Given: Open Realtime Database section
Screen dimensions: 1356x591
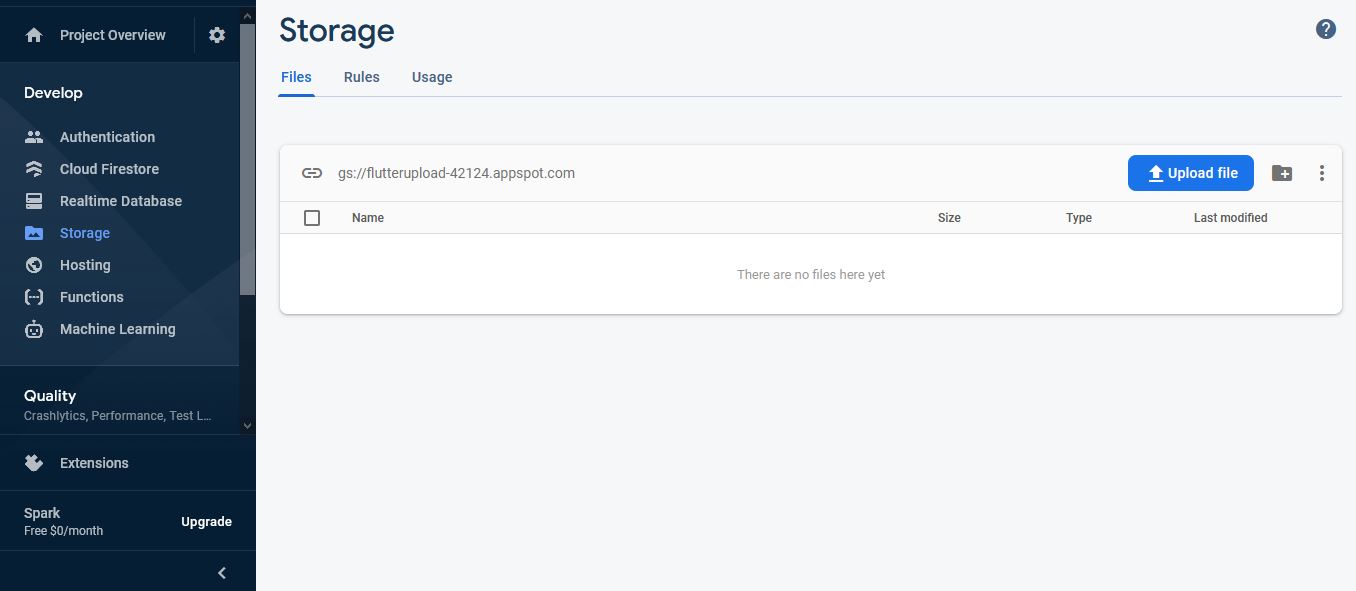Looking at the screenshot, I should pos(121,201).
